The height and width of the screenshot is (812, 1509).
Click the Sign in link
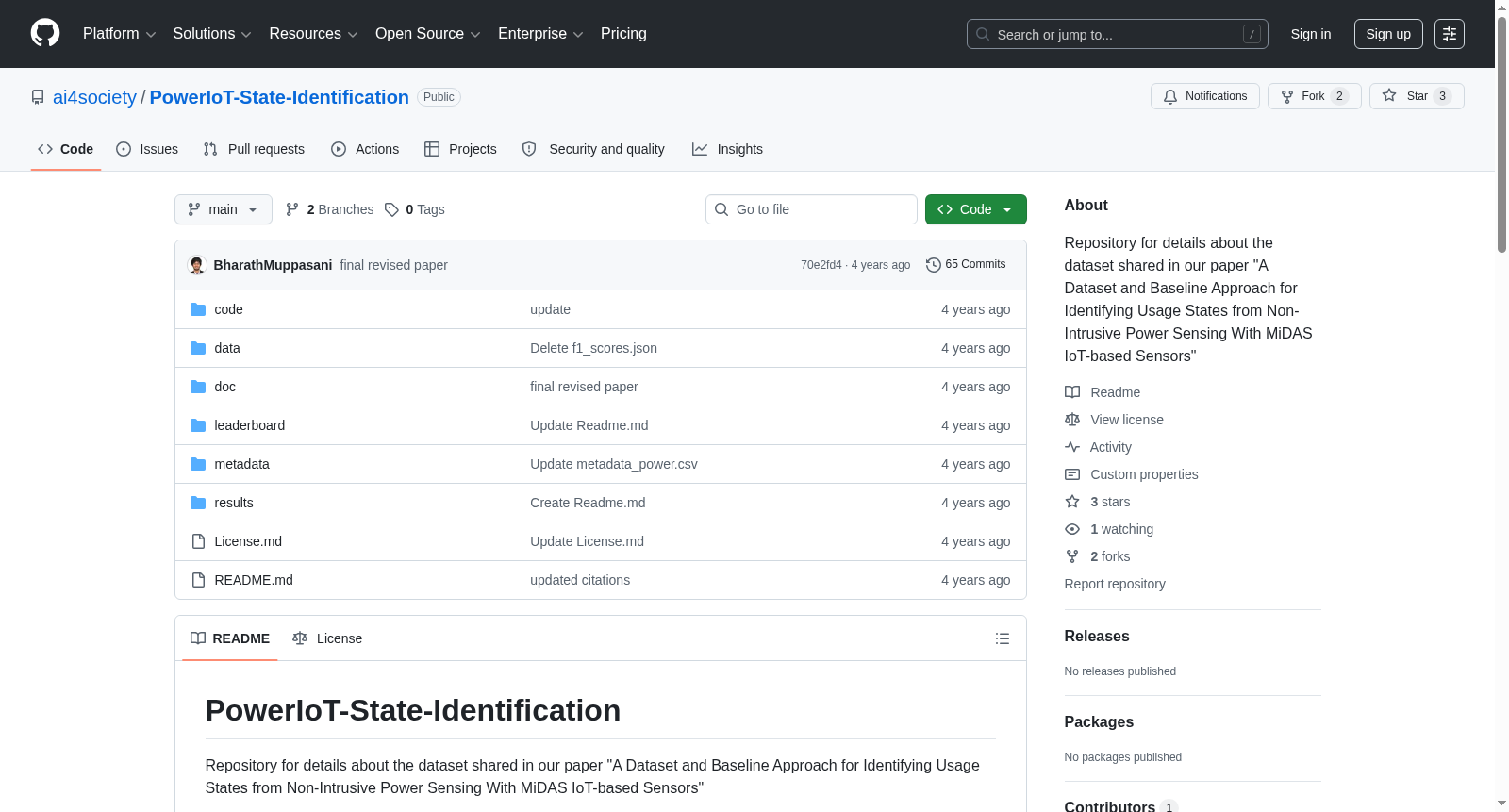1311,34
